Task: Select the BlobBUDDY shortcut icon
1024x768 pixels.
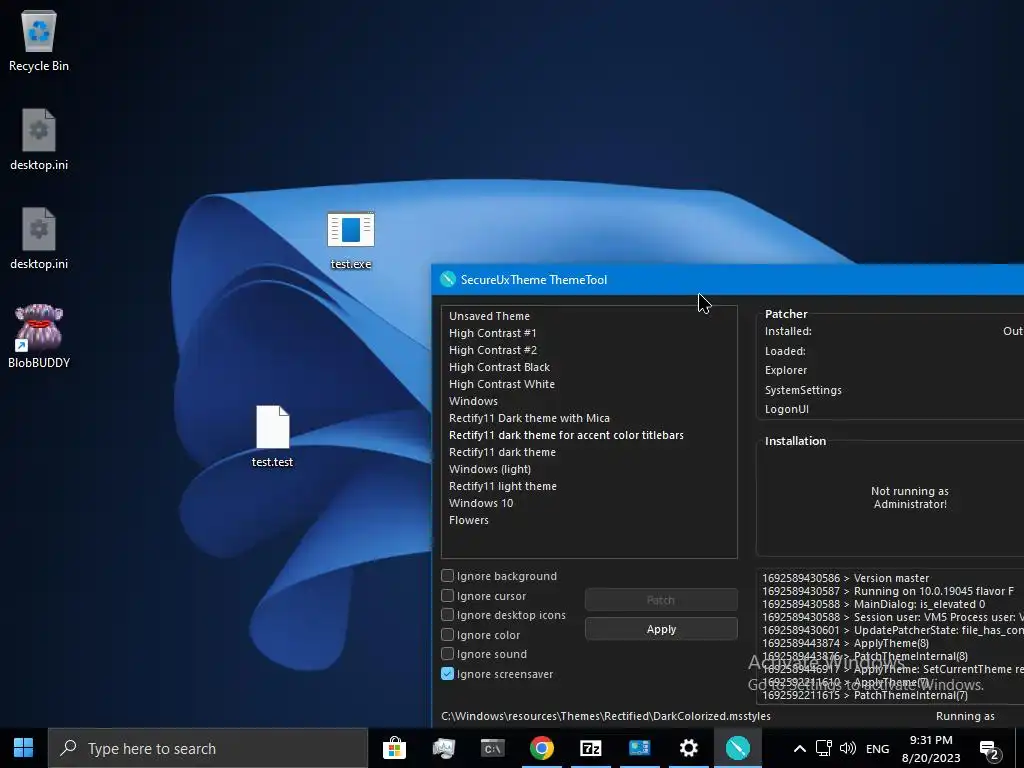Action: coord(39,336)
